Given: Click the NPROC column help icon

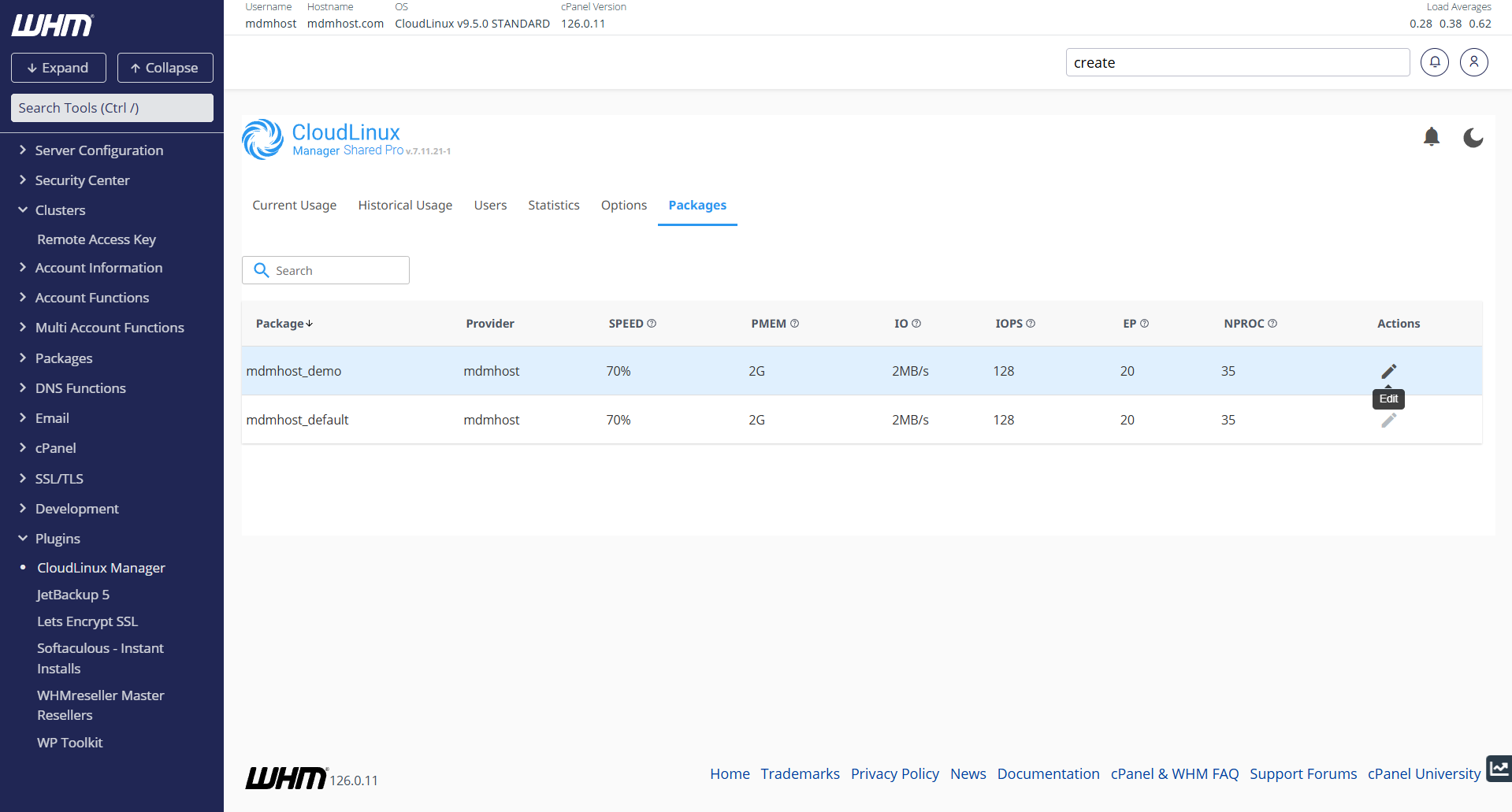Looking at the screenshot, I should (1272, 324).
